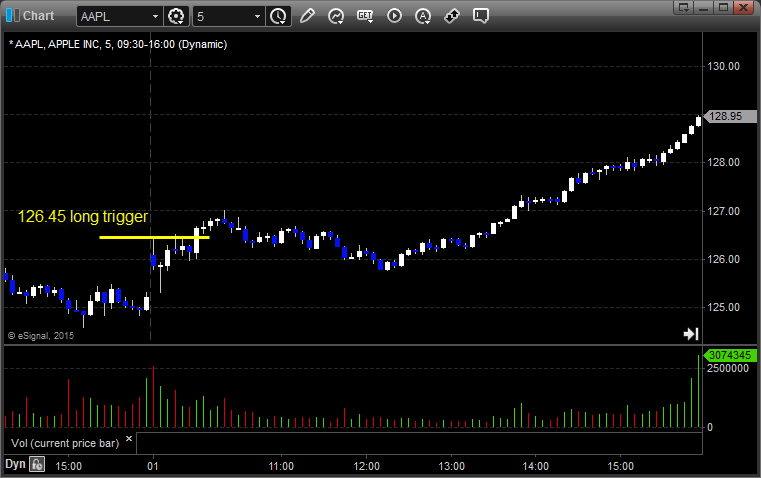This screenshot has width=761, height=478.
Task: Close the Chart window
Action: pos(743,7)
